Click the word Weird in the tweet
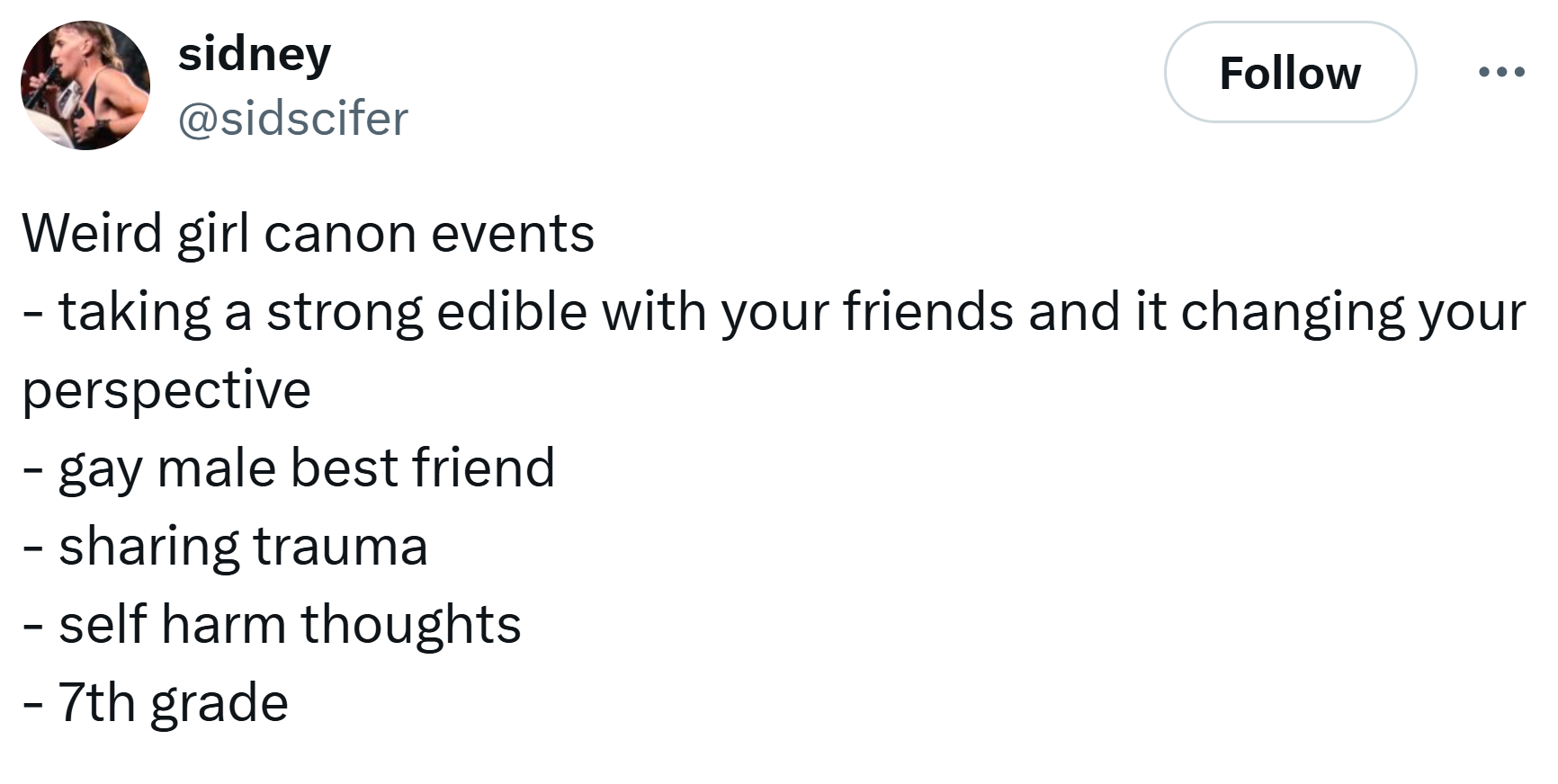The image size is (1558, 784). 94,234
